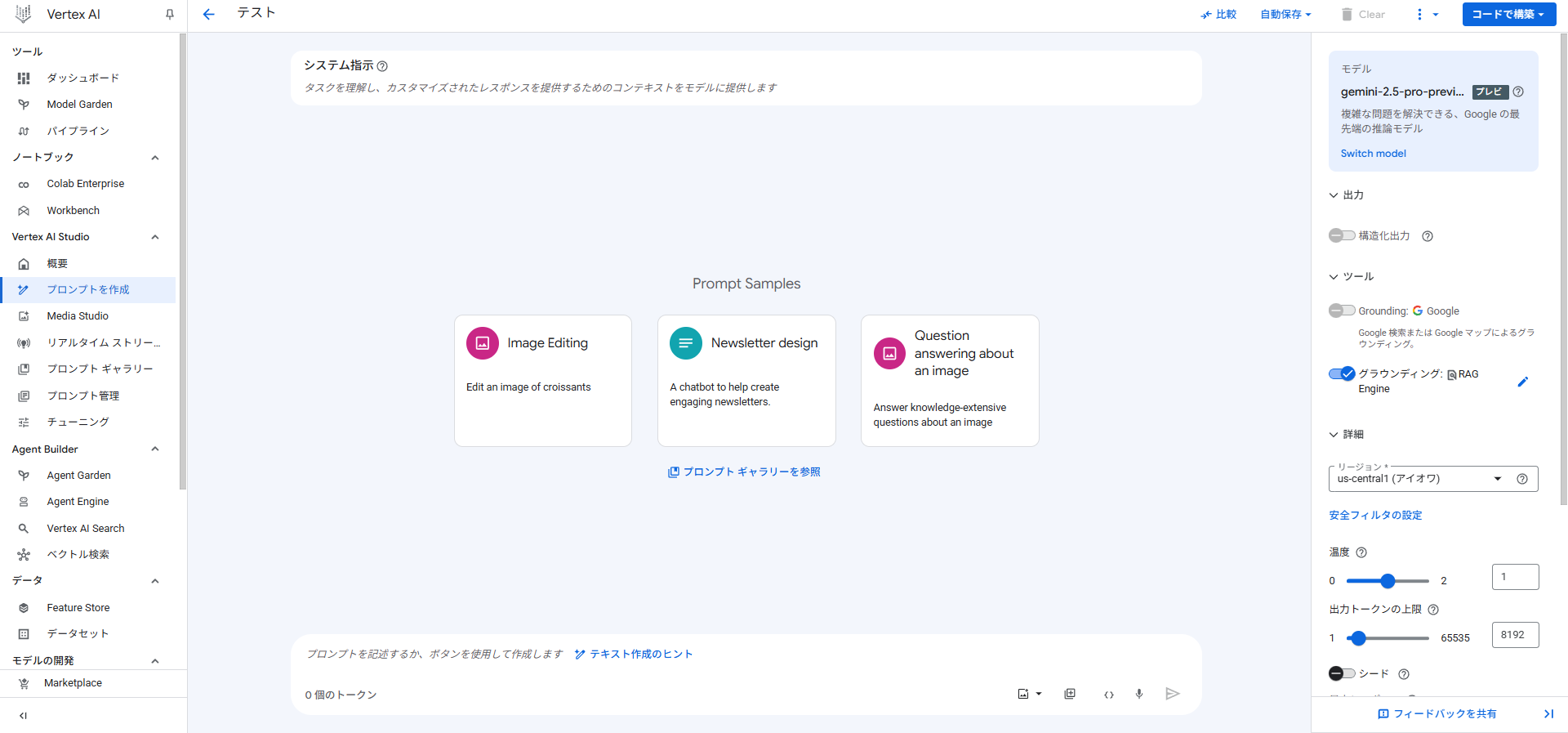This screenshot has height=733, width=1568.
Task: Open Question answering about an image sample
Action: pyautogui.click(x=950, y=381)
